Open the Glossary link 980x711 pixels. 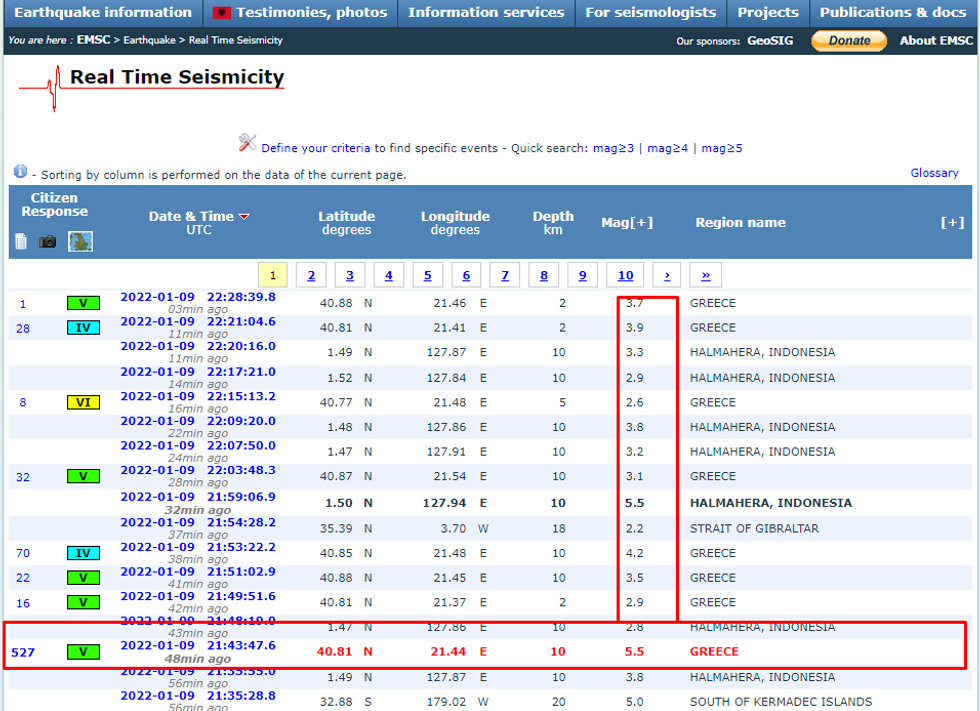click(934, 173)
